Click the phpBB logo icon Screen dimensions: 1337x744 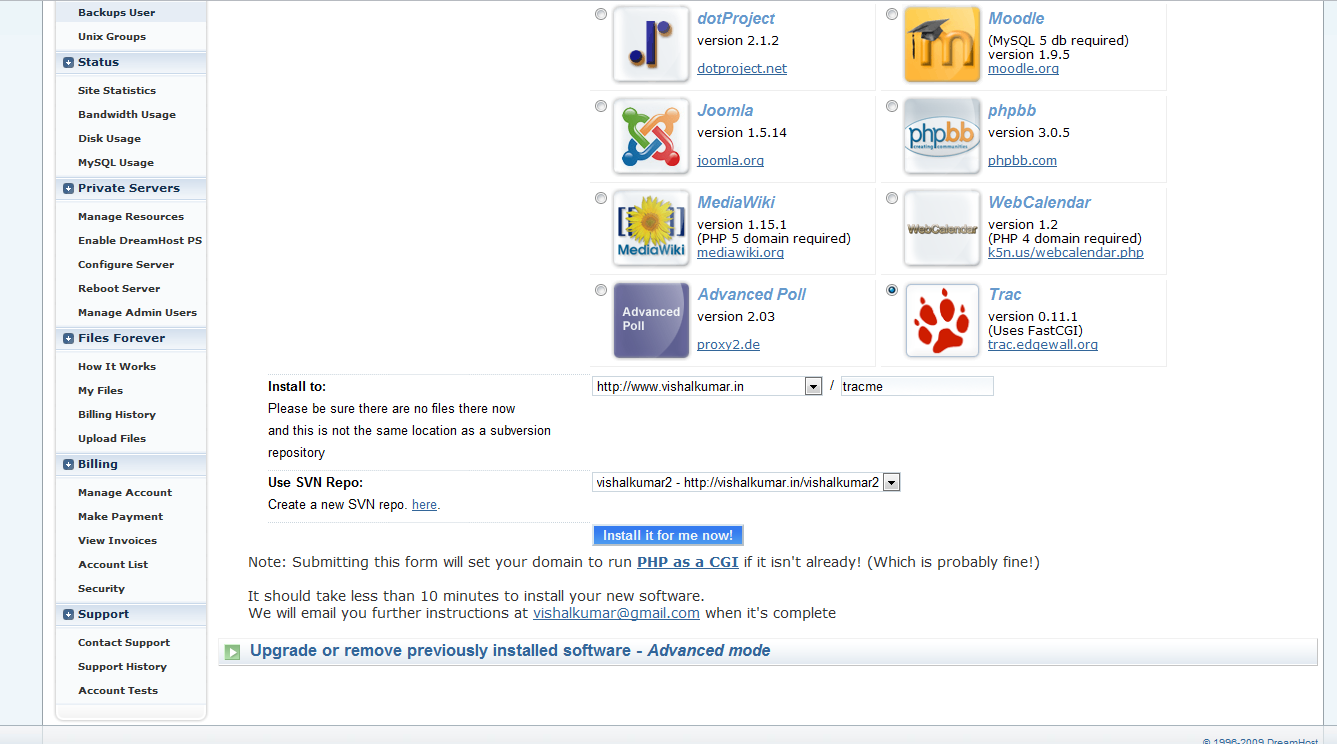coord(942,136)
